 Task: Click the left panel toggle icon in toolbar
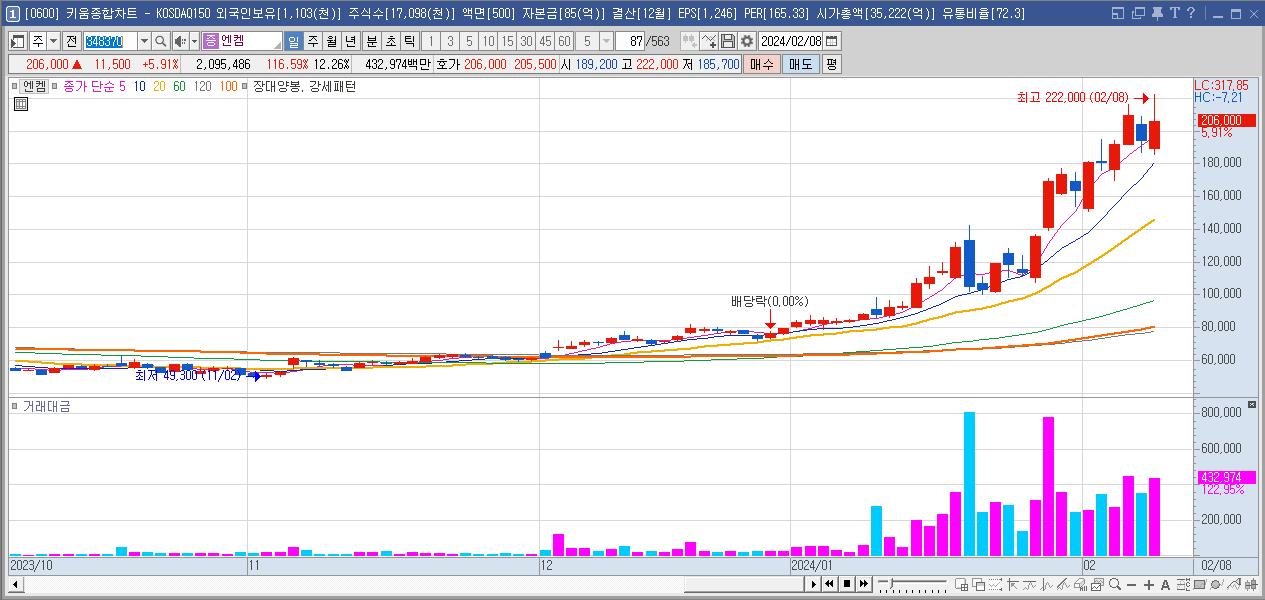point(18,41)
